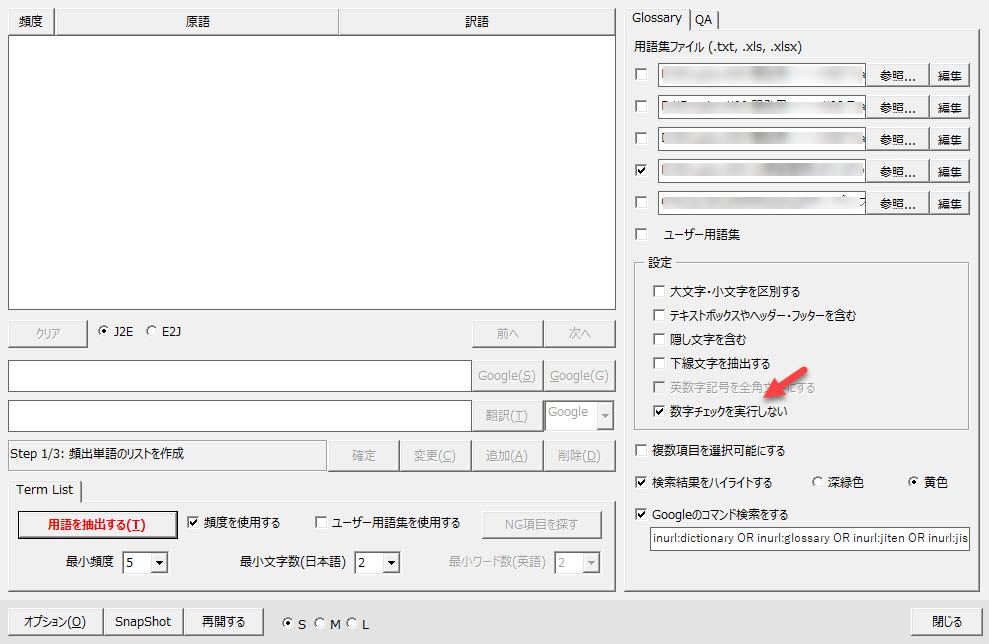This screenshot has height=644, width=989.
Task: Switch to the QA tab
Action: pyautogui.click(x=704, y=19)
